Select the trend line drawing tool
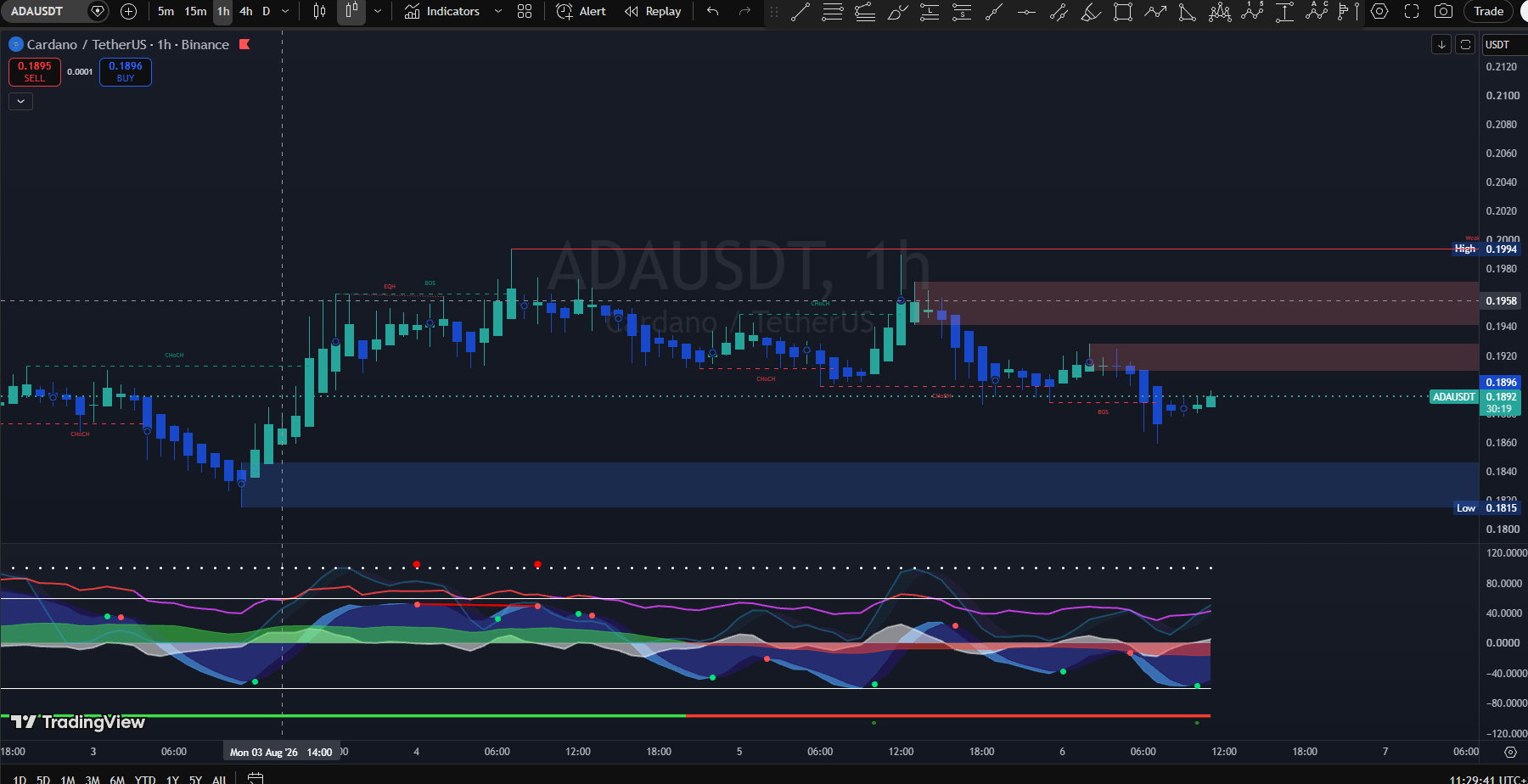This screenshot has width=1528, height=784. point(801,11)
